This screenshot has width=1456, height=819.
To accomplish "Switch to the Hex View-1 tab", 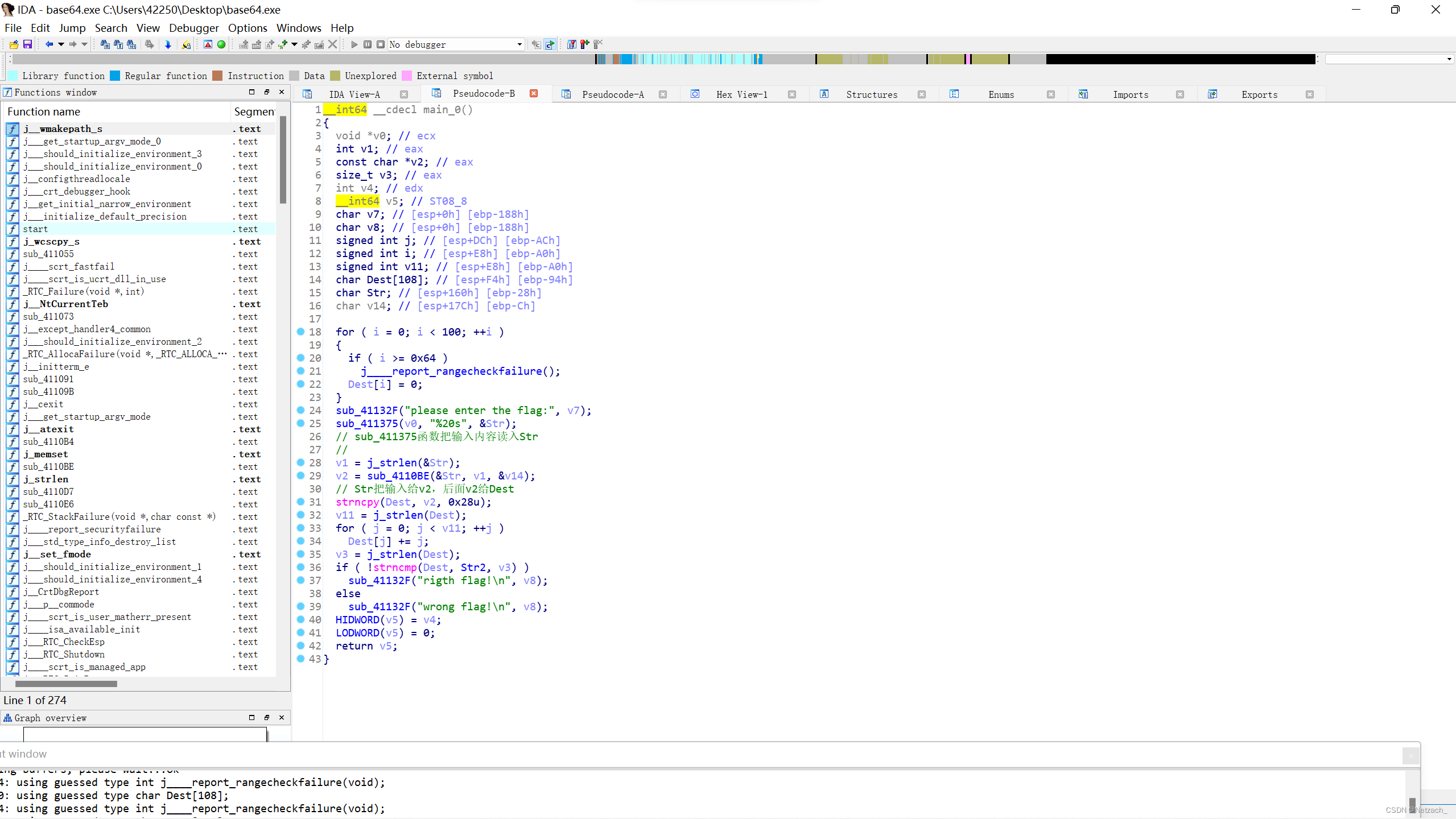I will pyautogui.click(x=741, y=94).
